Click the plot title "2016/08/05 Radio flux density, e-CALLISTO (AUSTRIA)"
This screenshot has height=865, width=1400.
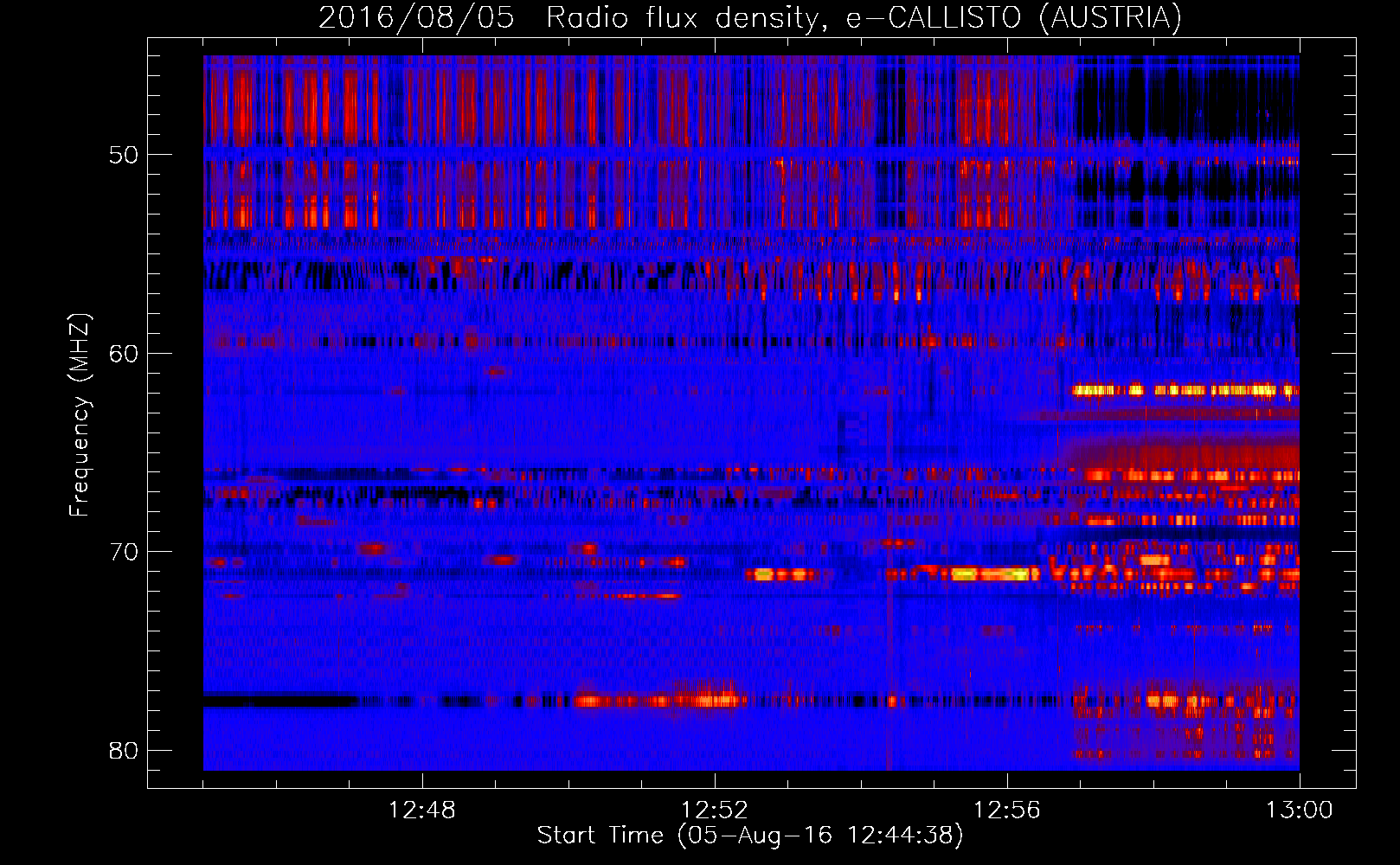[x=750, y=17]
